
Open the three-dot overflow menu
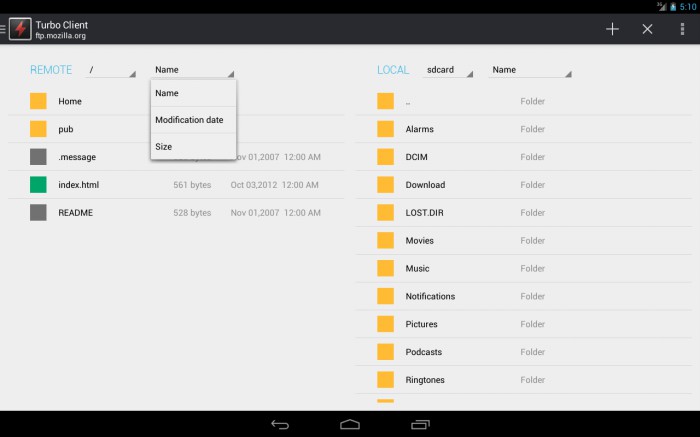(x=682, y=29)
